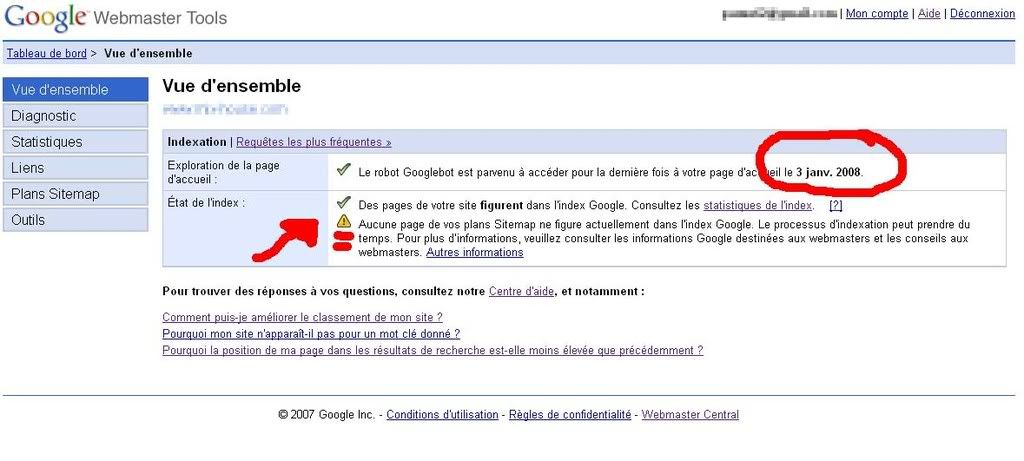This screenshot has width=1024, height=461.
Task: Click Déconnexion to sign out
Action: point(982,13)
